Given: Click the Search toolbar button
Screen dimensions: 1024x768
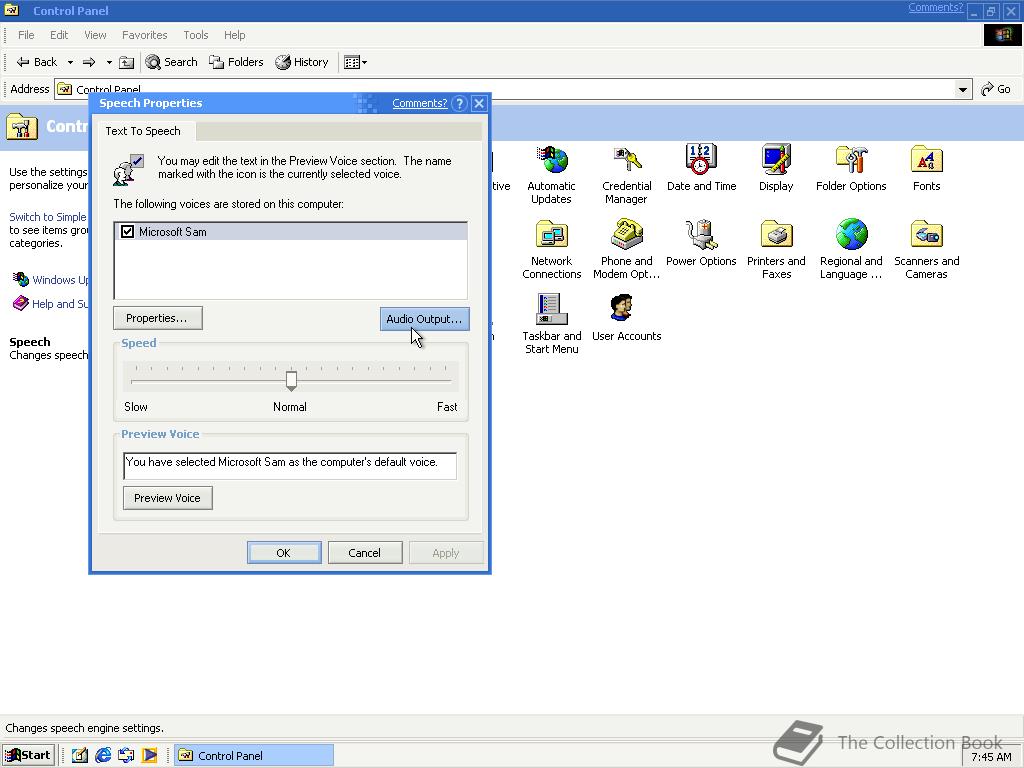Looking at the screenshot, I should click(x=172, y=62).
